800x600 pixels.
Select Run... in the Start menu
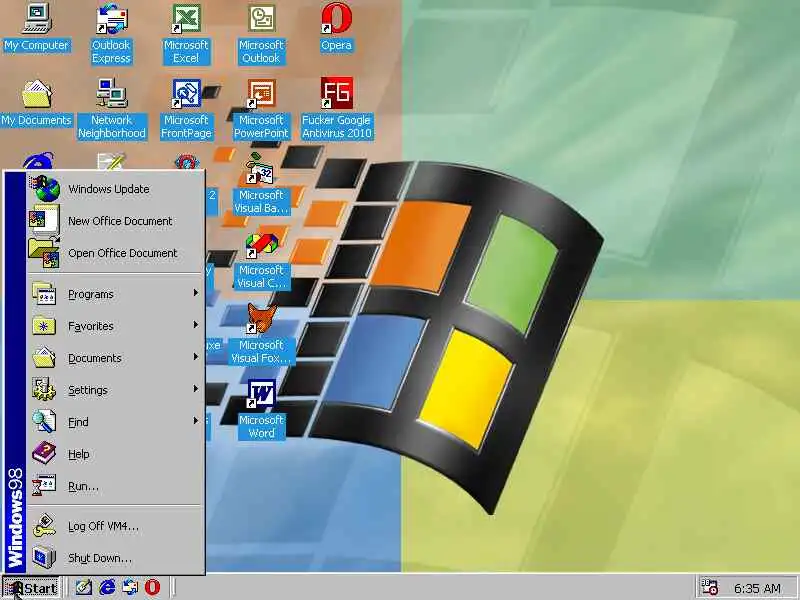(116, 486)
